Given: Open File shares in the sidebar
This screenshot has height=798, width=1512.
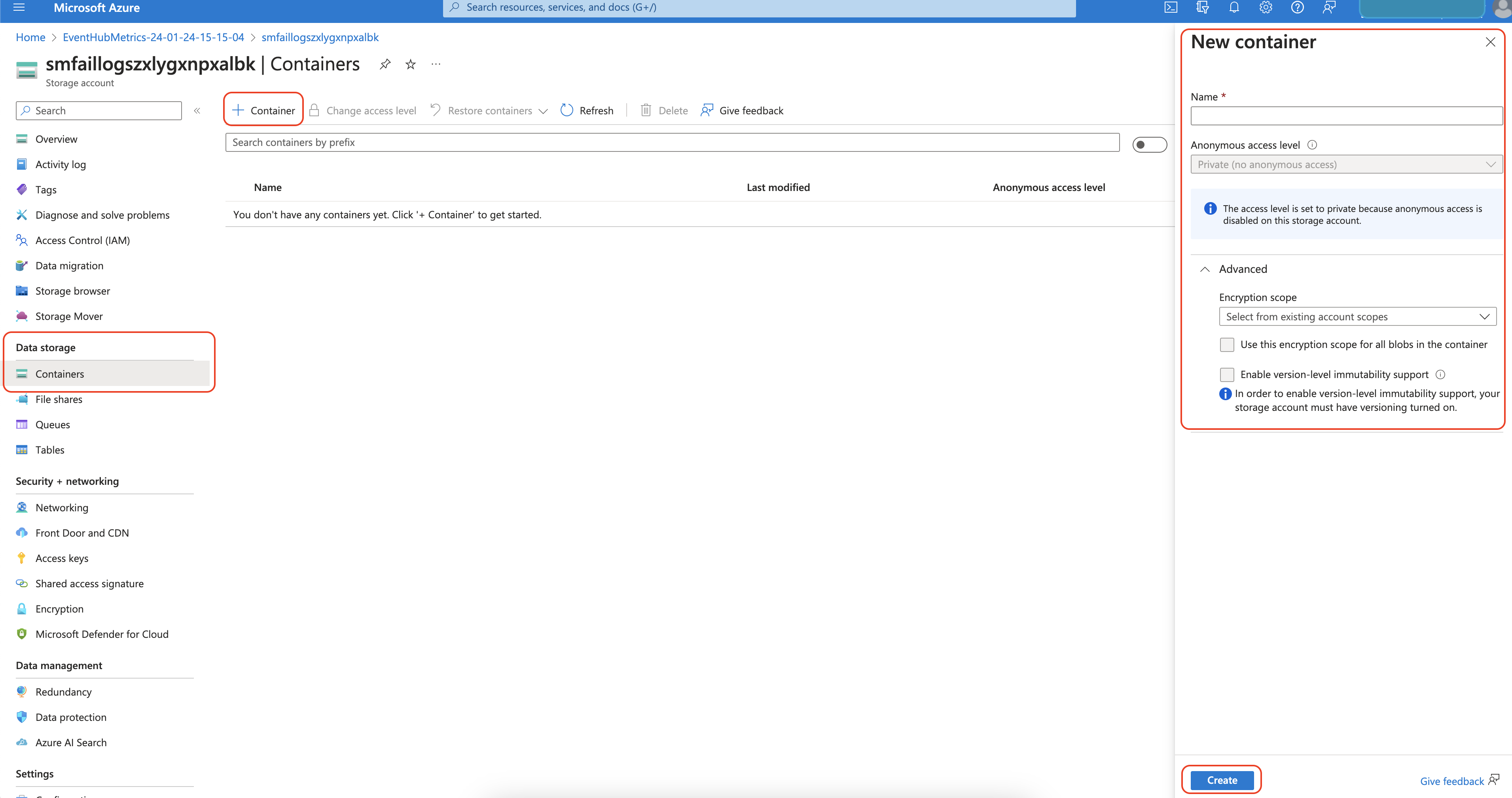Looking at the screenshot, I should point(59,399).
